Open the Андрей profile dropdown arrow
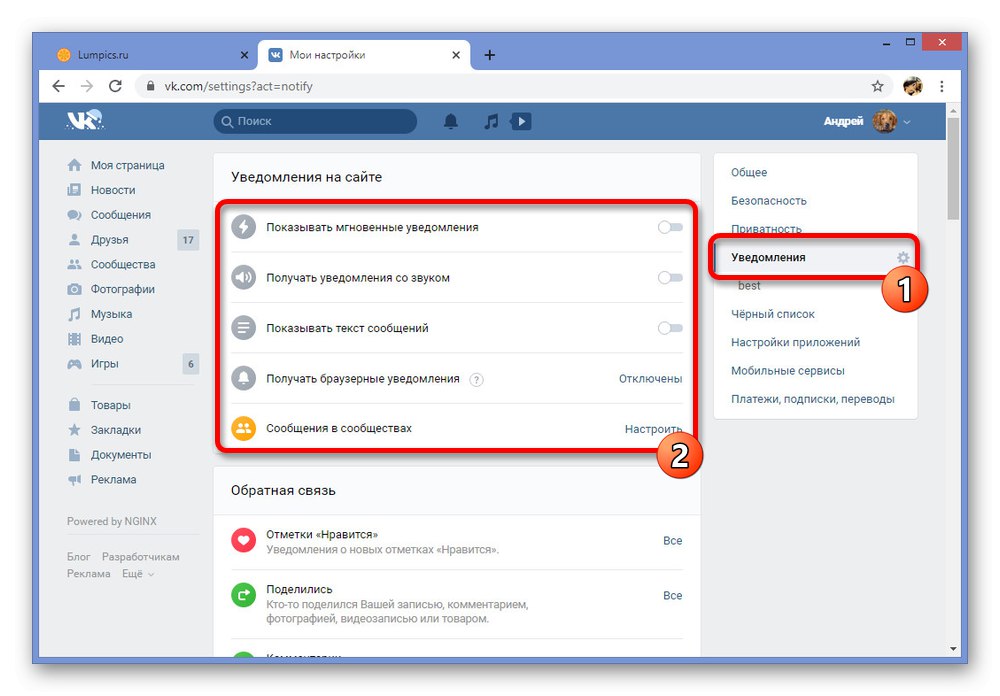The width and height of the screenshot is (1000, 696). pos(907,122)
